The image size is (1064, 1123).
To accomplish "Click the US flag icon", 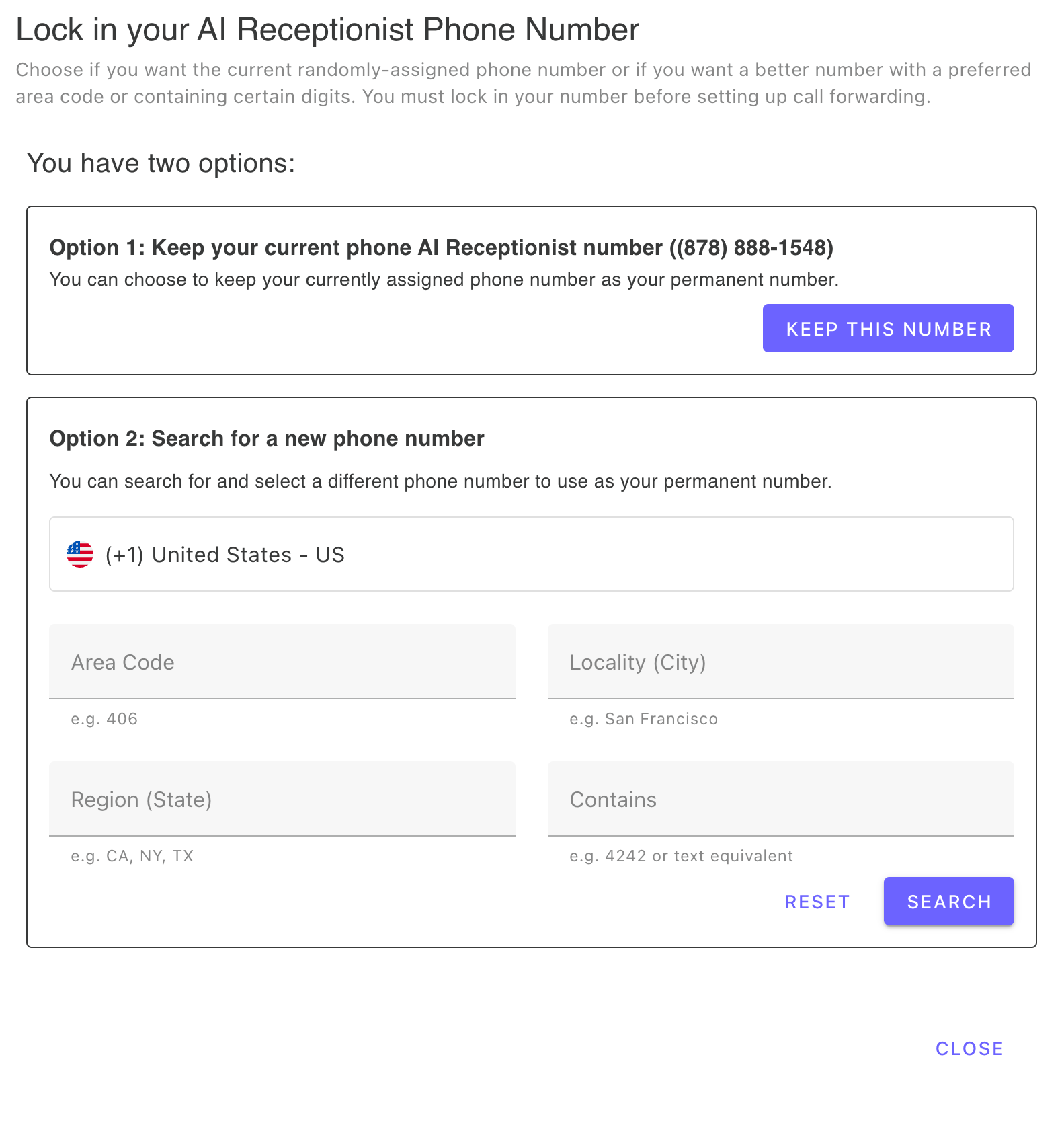I will [x=79, y=554].
